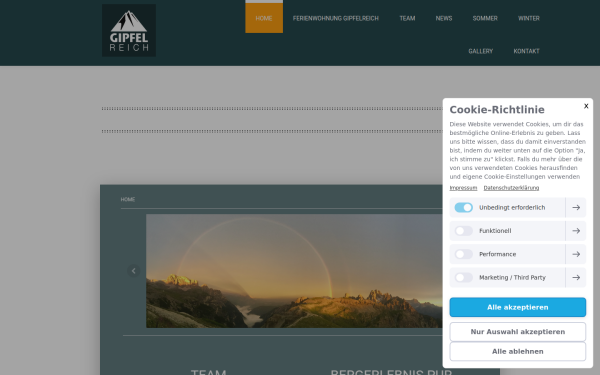Click the Home breadcrumb link

click(128, 199)
